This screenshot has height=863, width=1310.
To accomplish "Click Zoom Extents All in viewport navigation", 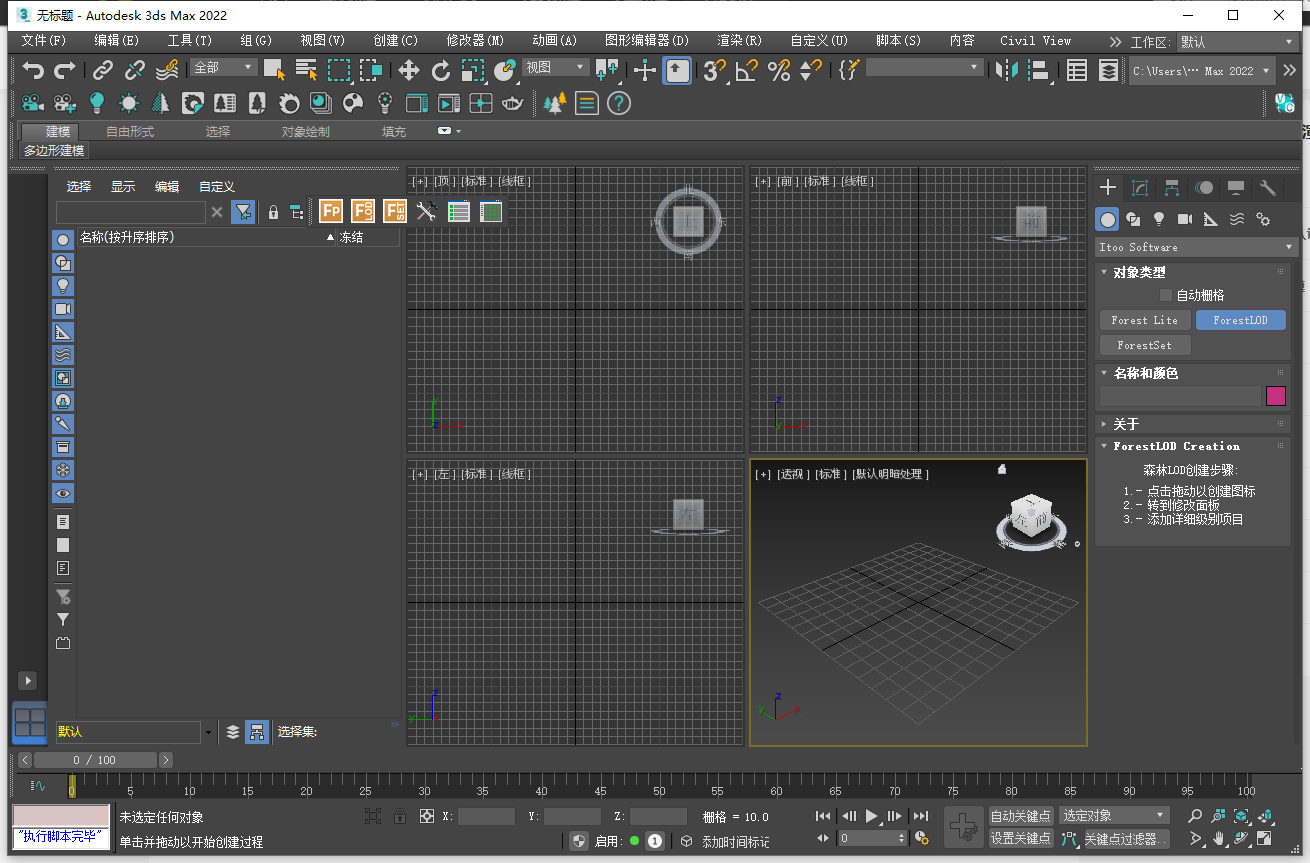I will coord(1267,816).
